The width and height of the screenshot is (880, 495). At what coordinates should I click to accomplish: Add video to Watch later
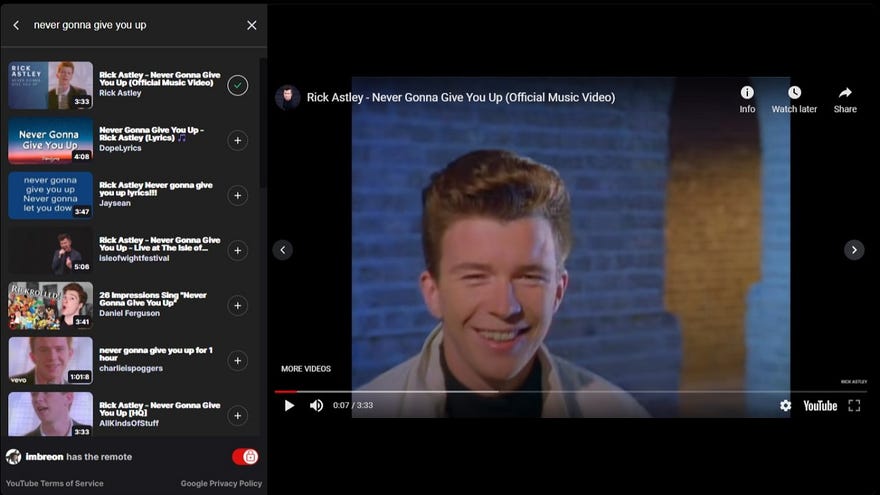point(794,98)
